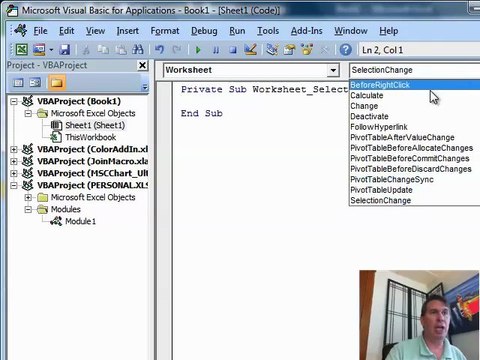
Task: Select Module1 in project tree
Action: click(x=80, y=221)
